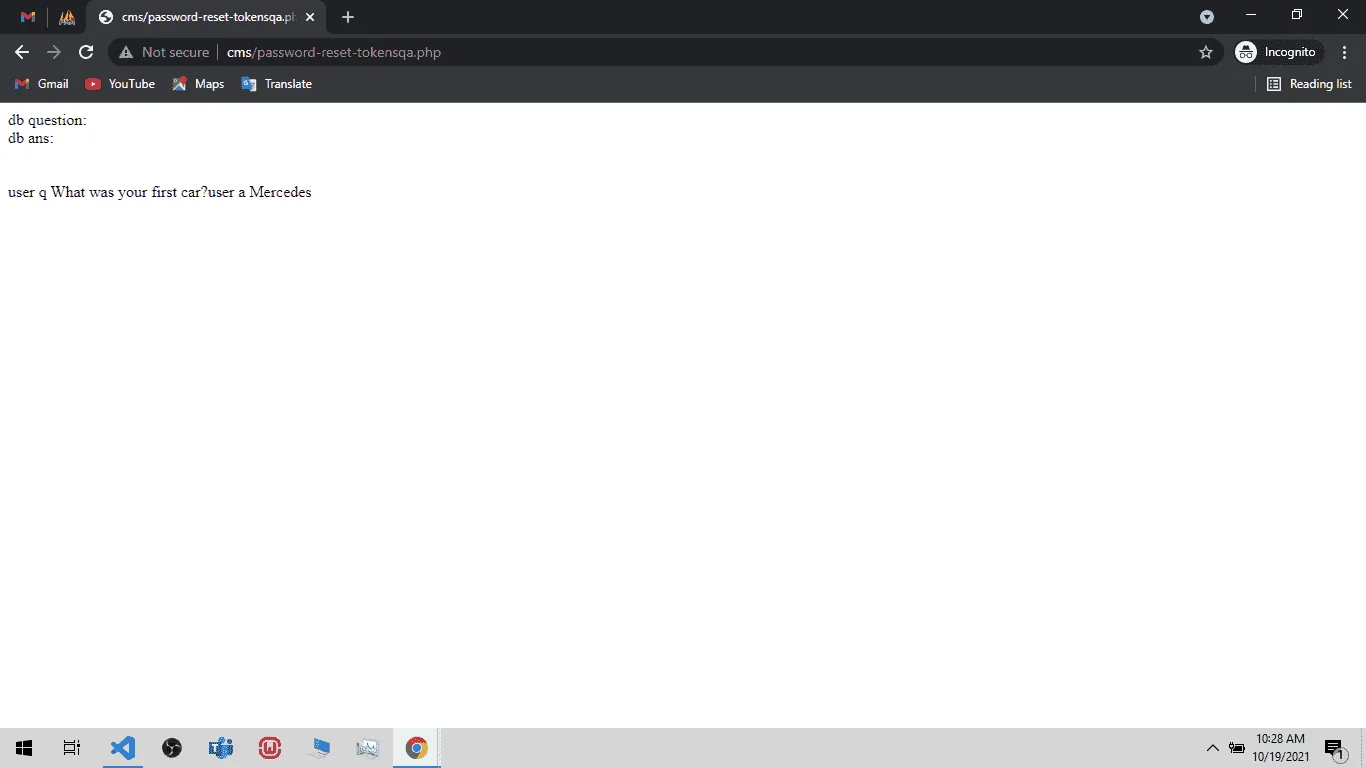1366x768 pixels.
Task: Click 'What was your first car?' text
Action: (x=129, y=192)
